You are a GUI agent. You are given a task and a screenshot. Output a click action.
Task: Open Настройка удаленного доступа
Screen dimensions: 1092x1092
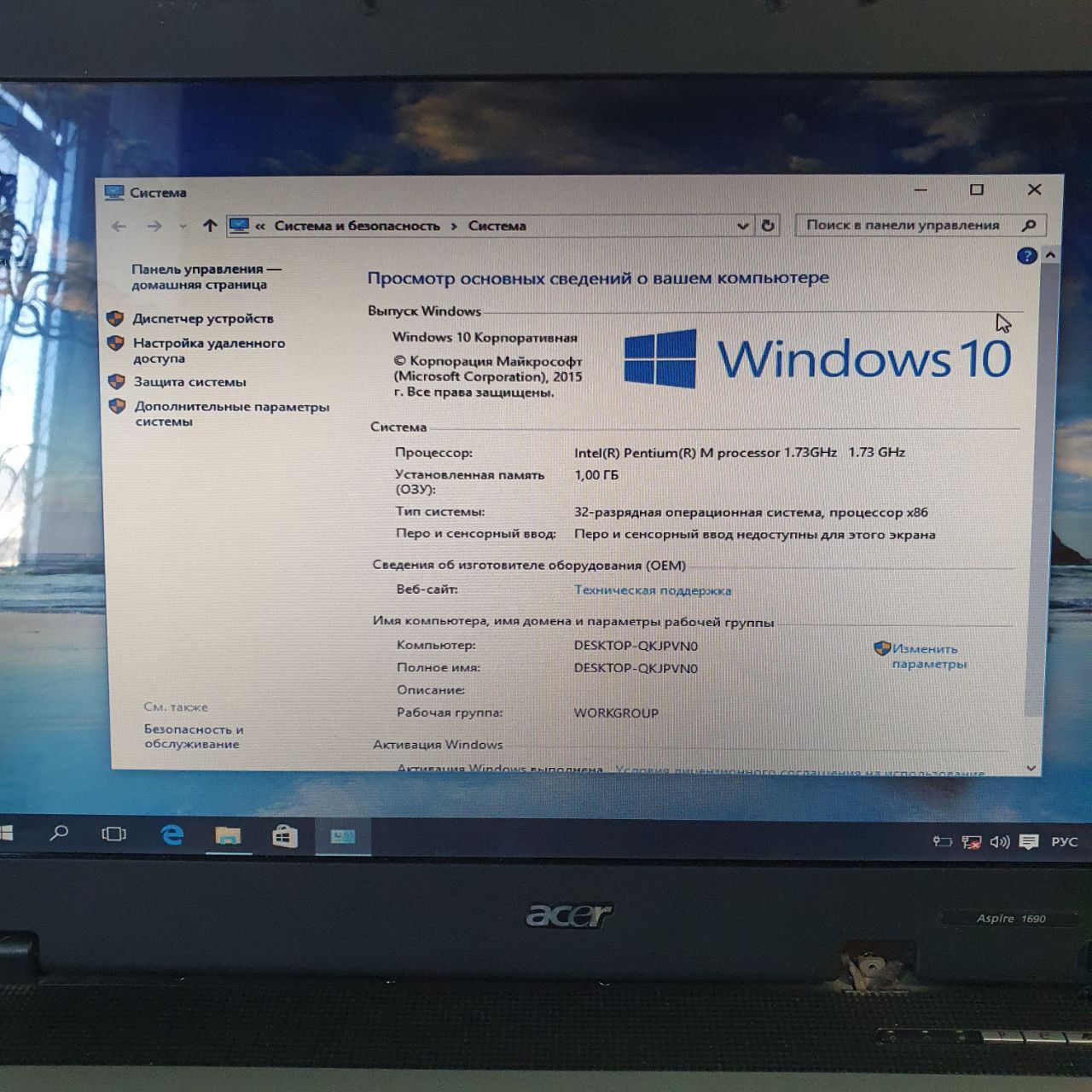coord(209,351)
